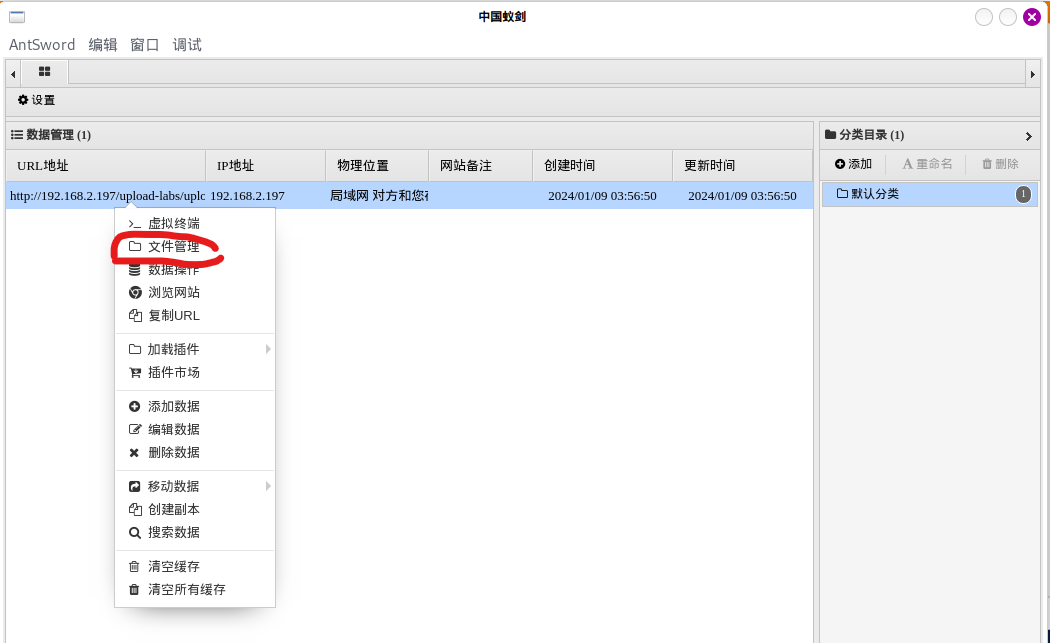Choose 复制URL from context menu
This screenshot has height=643, width=1050.
pyautogui.click(x=195, y=315)
